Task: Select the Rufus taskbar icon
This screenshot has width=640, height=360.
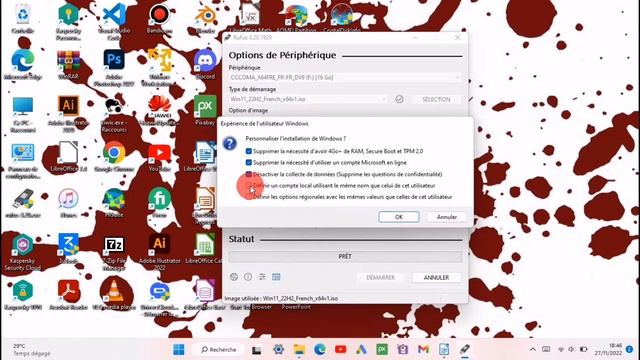Action: point(465,349)
